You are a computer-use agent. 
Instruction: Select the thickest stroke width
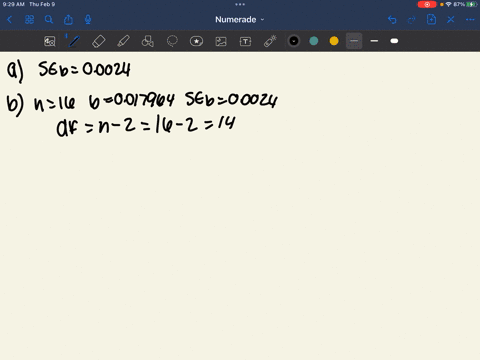(x=394, y=41)
